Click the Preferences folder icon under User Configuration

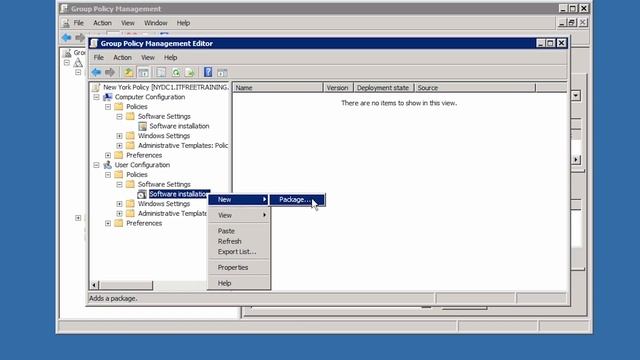119,223
